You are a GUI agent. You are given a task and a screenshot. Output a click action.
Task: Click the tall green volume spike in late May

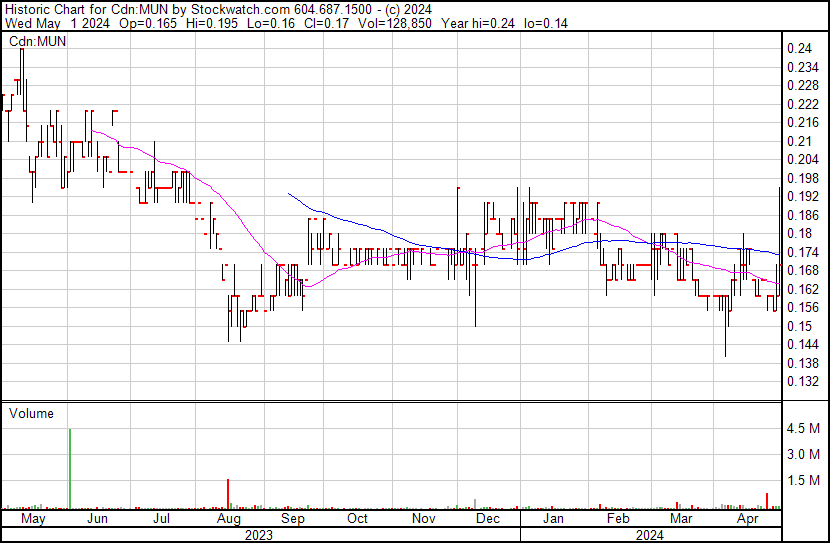point(70,470)
